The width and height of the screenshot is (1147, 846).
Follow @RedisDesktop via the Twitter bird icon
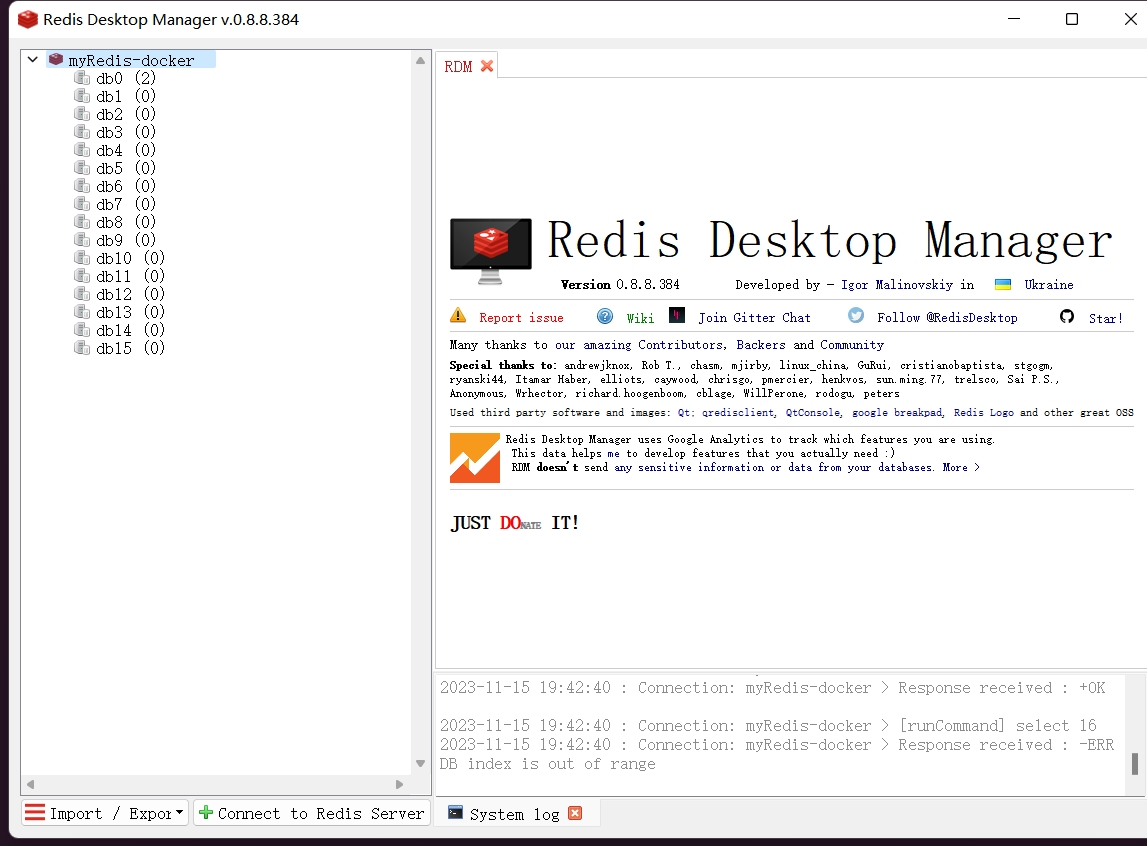(855, 316)
